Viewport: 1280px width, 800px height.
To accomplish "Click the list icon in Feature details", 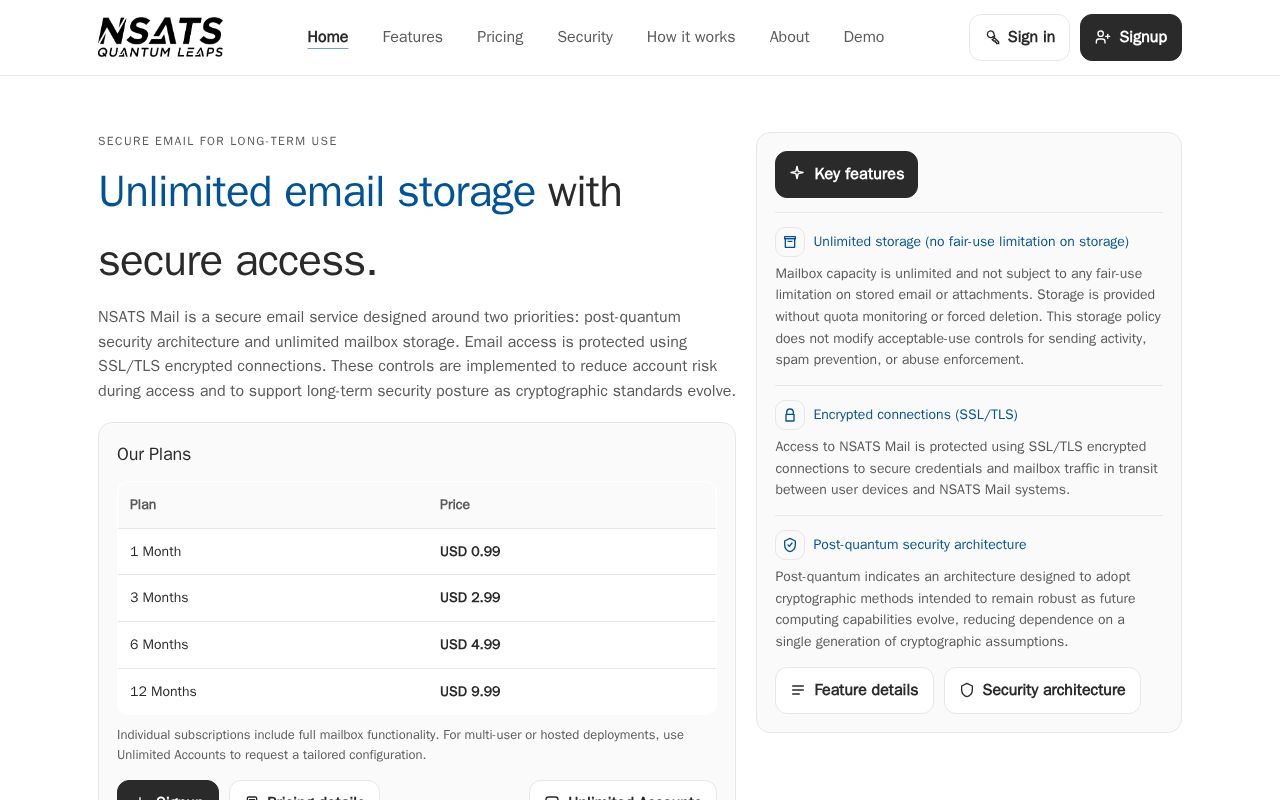I will coord(798,690).
